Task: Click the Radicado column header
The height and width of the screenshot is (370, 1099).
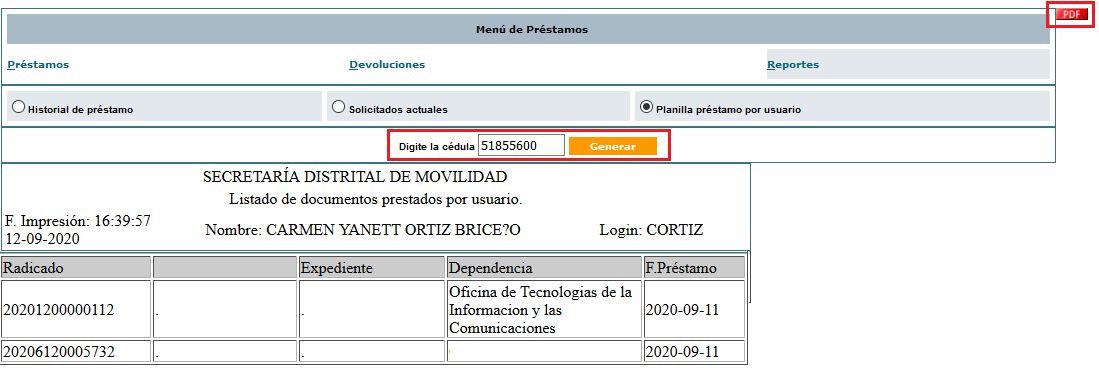Action: pyautogui.click(x=76, y=268)
